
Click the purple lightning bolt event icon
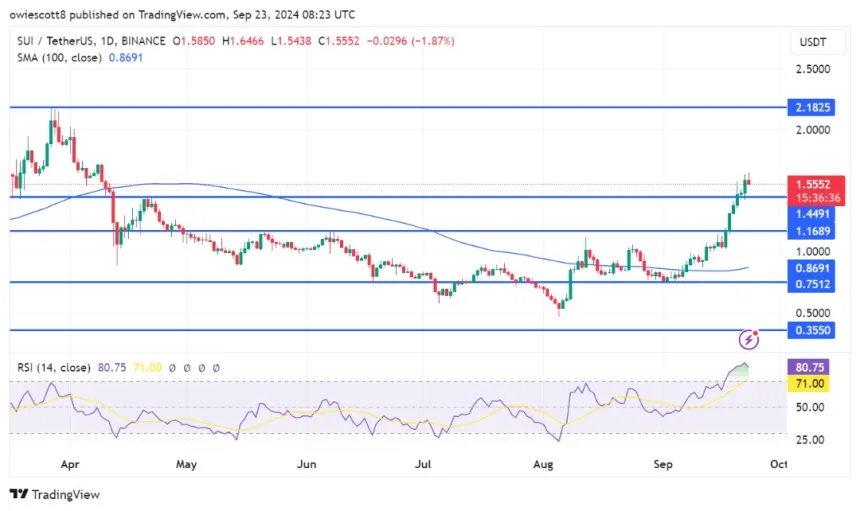click(x=749, y=340)
